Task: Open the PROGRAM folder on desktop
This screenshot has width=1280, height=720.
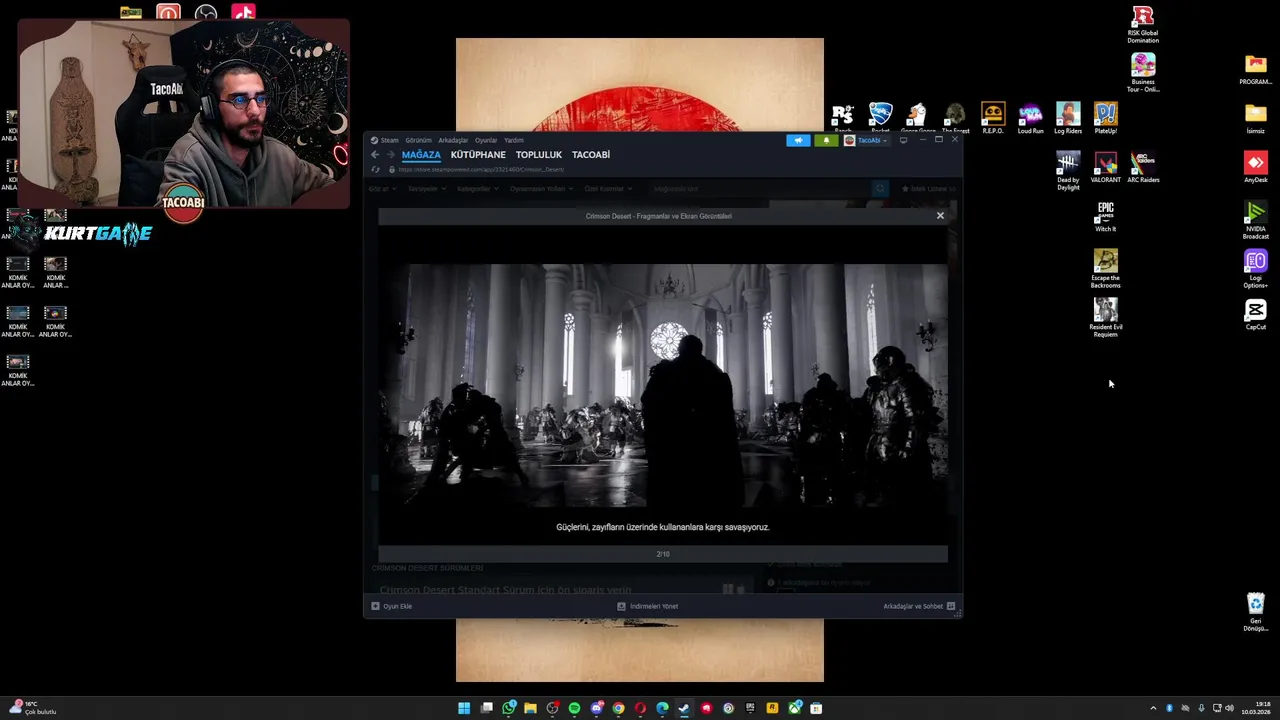Action: (x=1255, y=70)
